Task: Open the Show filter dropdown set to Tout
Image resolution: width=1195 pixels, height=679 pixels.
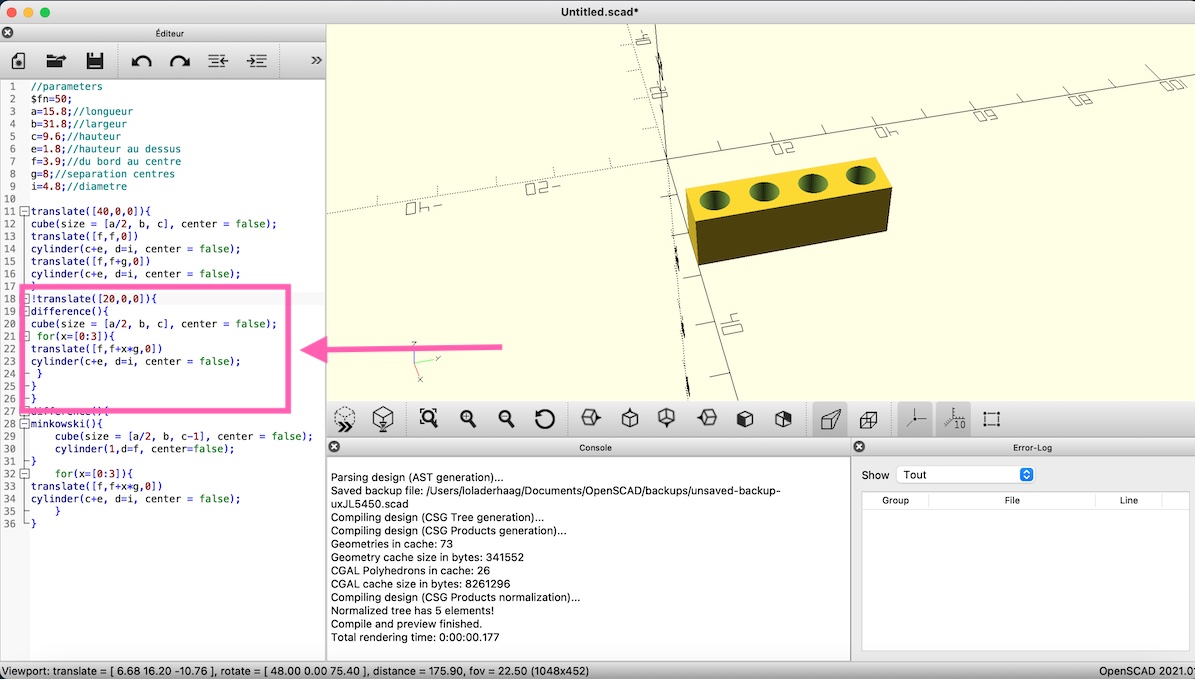Action: tap(966, 475)
